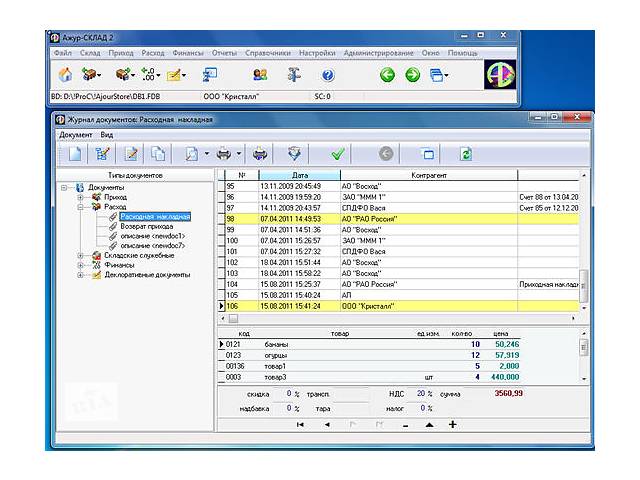Image resolution: width=640 pixels, height=480 pixels.
Task: Approve document with green checkmark
Action: pyautogui.click(x=338, y=154)
